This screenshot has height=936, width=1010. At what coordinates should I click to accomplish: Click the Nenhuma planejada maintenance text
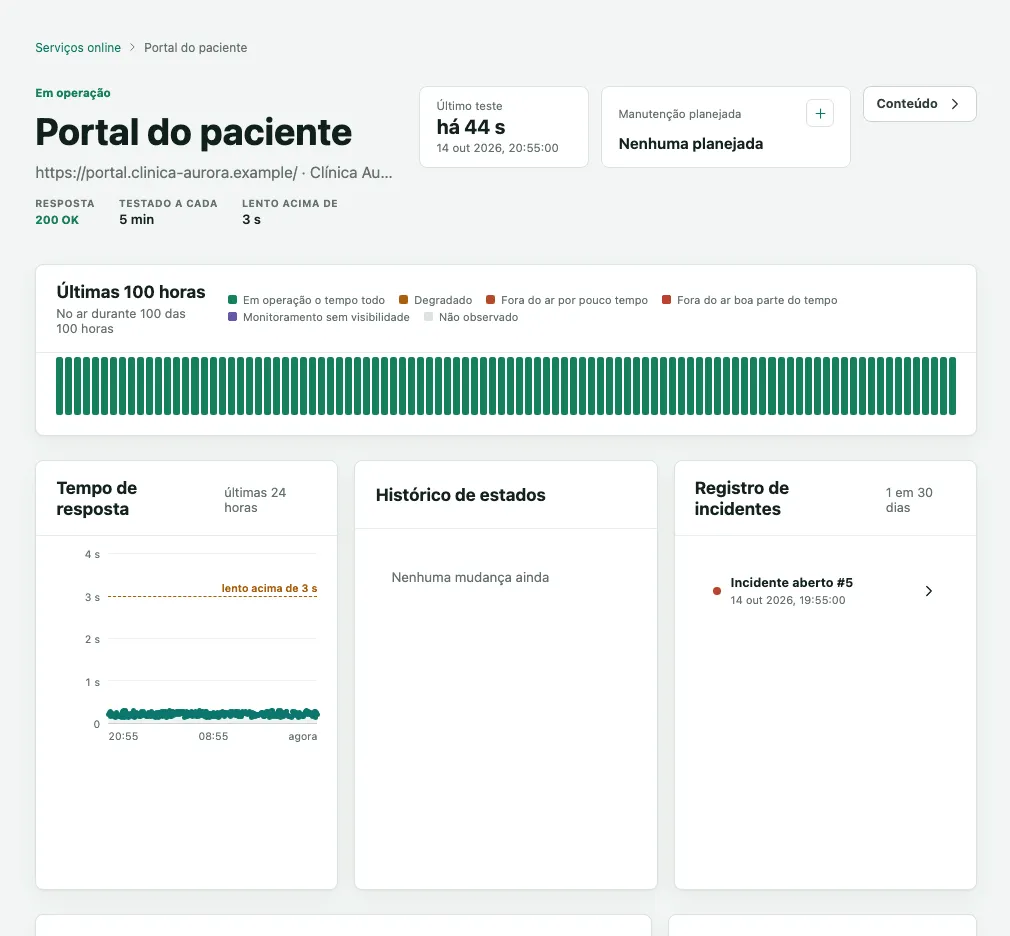click(x=691, y=144)
